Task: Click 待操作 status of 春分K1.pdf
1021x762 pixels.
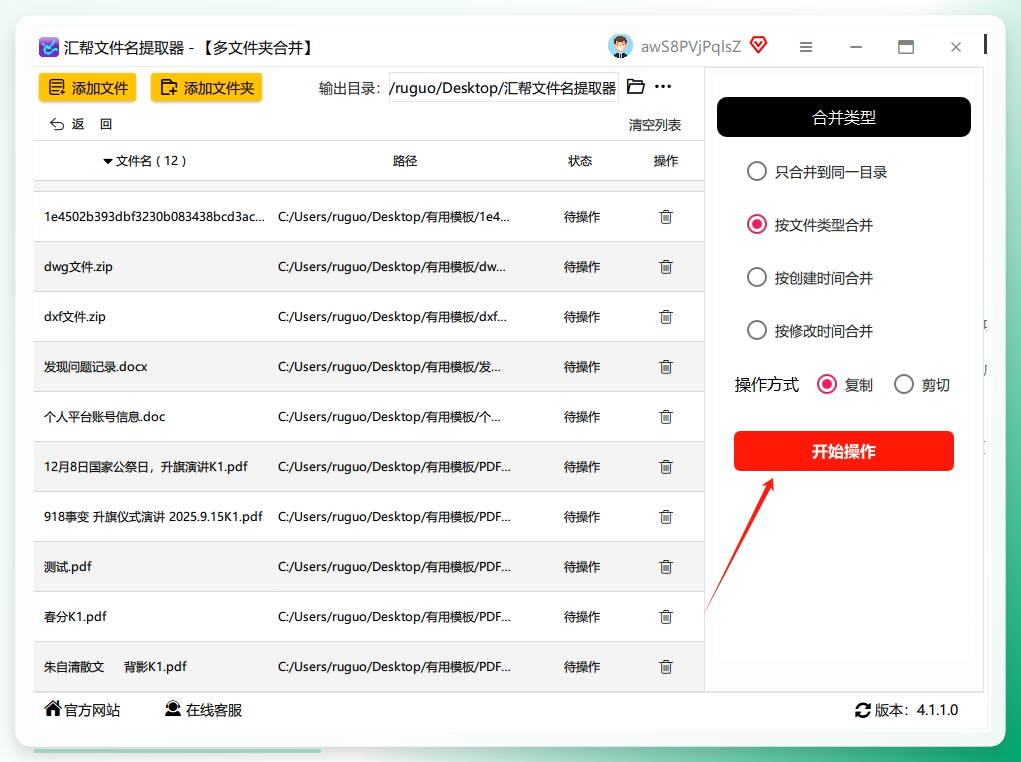Action: [x=581, y=617]
